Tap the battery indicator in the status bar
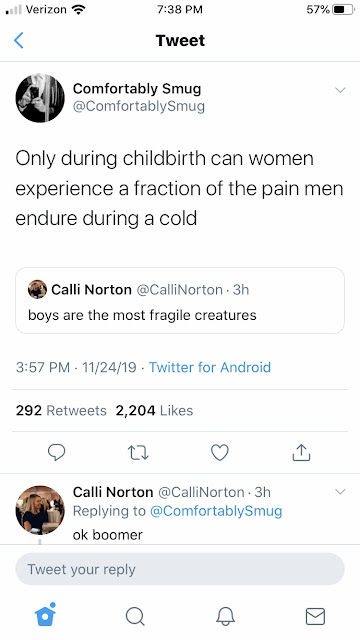Image resolution: width=360 pixels, height=640 pixels. tap(343, 9)
